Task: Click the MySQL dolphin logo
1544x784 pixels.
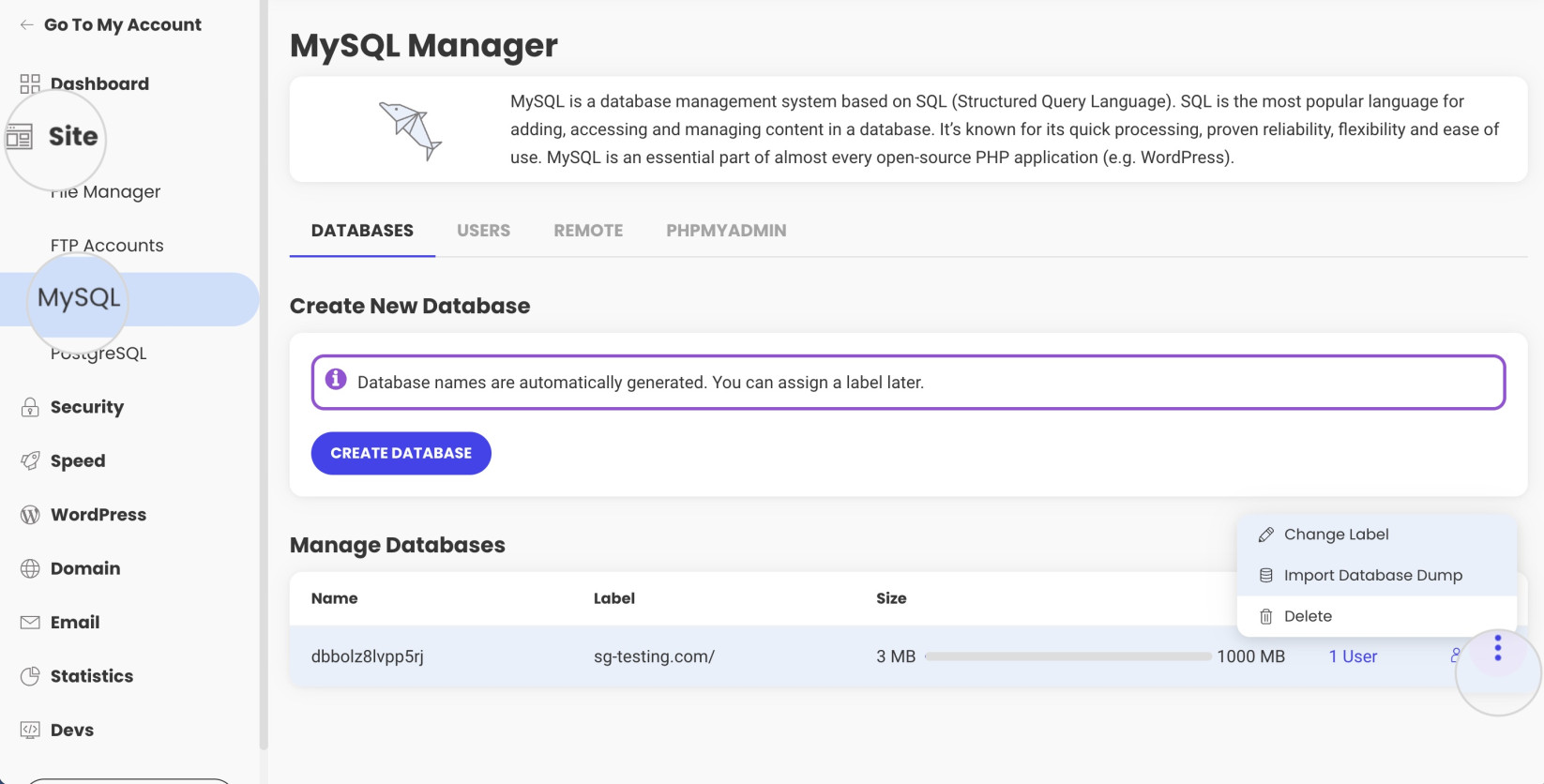Action: tap(410, 130)
